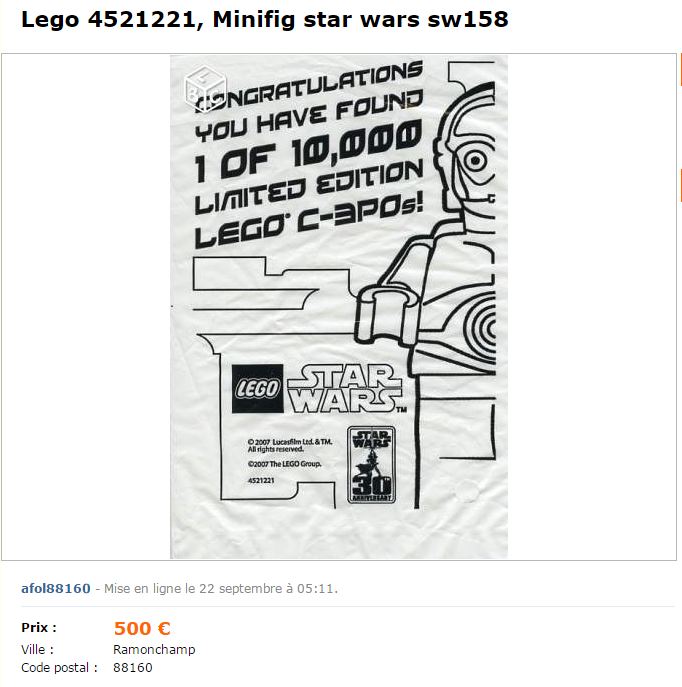Click the Congratulations headline text on the bag
Viewport: 682px width, 687px height.
tap(308, 88)
